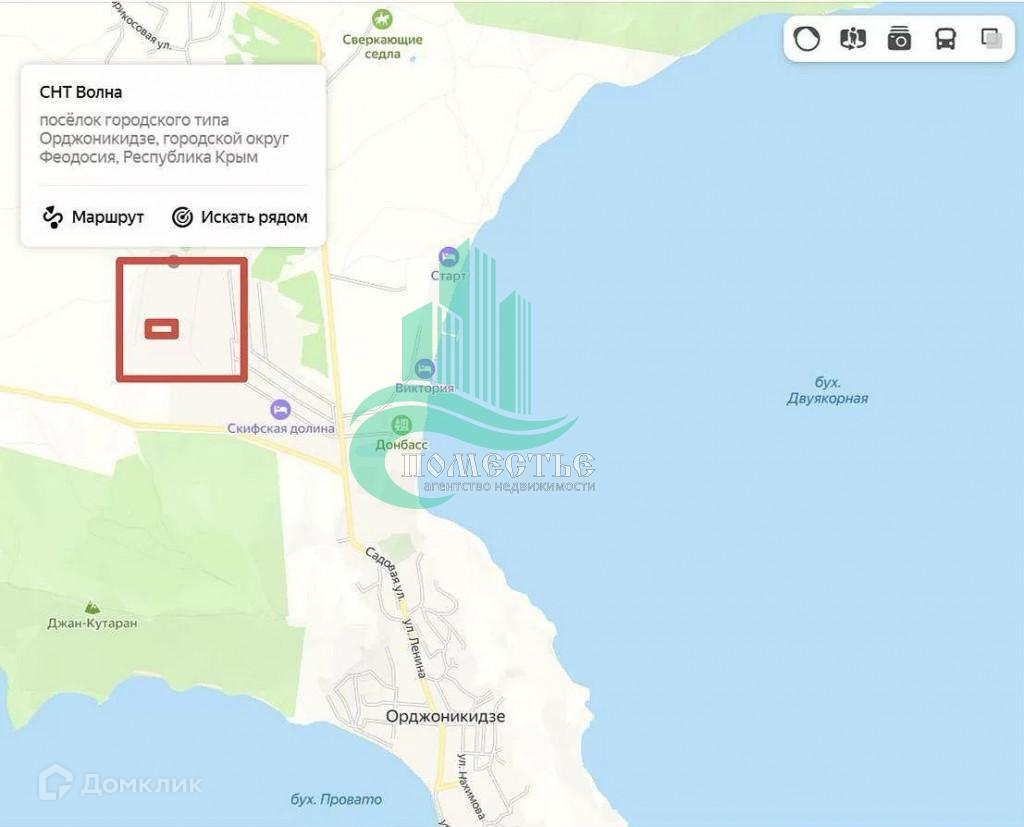Open the Донбасс place marker

[x=401, y=425]
